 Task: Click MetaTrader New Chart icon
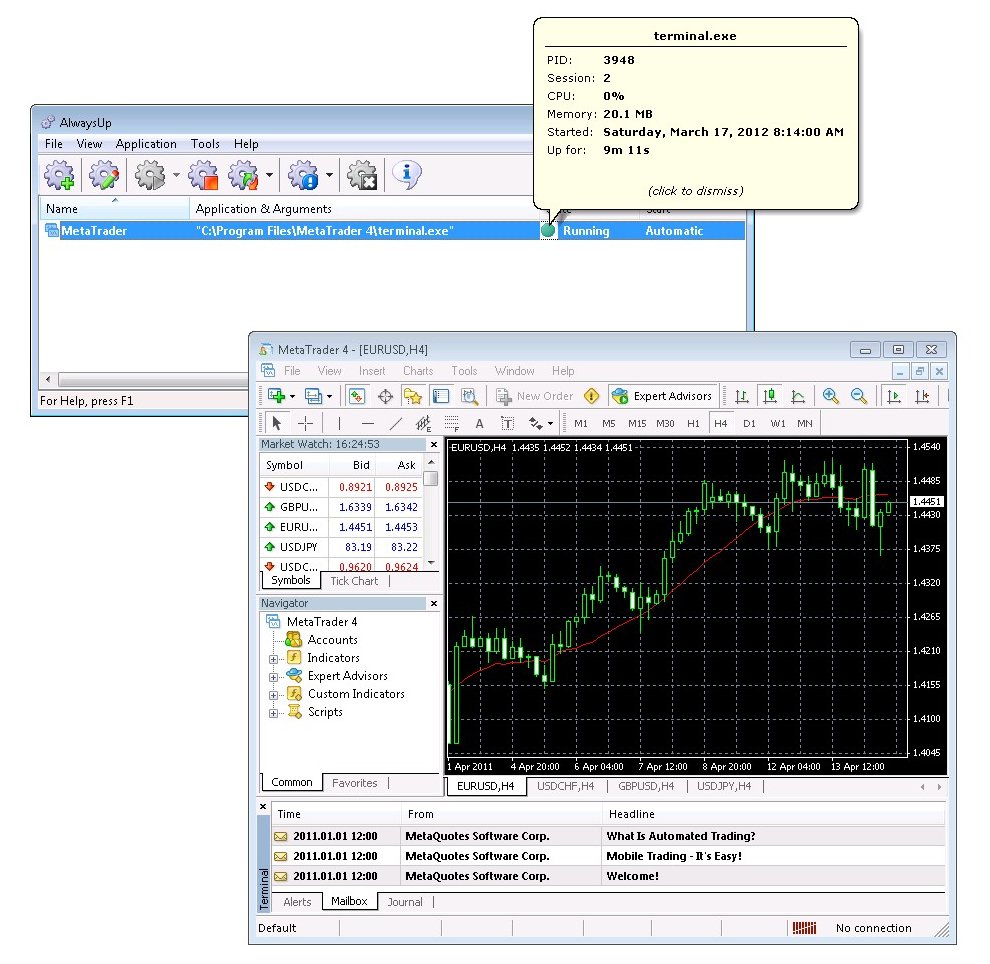coord(277,396)
